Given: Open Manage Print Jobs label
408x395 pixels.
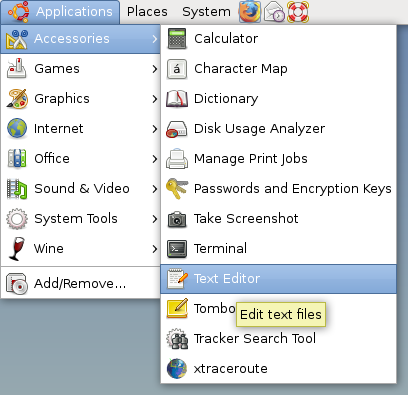Looking at the screenshot, I should point(251,159).
